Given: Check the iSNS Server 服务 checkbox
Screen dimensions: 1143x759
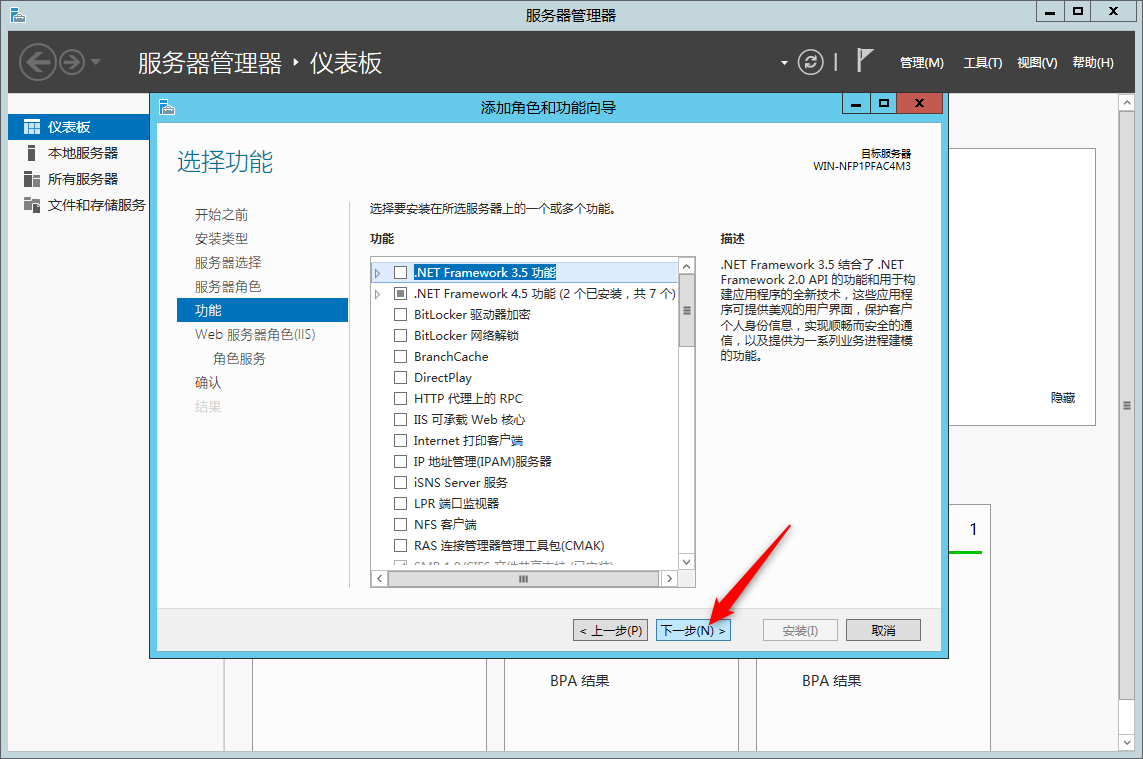Looking at the screenshot, I should pyautogui.click(x=400, y=483).
